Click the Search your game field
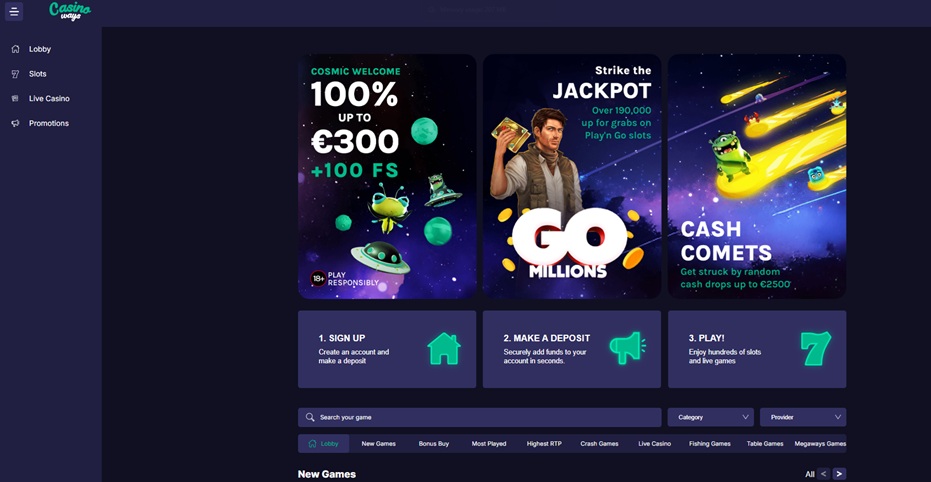 480,417
